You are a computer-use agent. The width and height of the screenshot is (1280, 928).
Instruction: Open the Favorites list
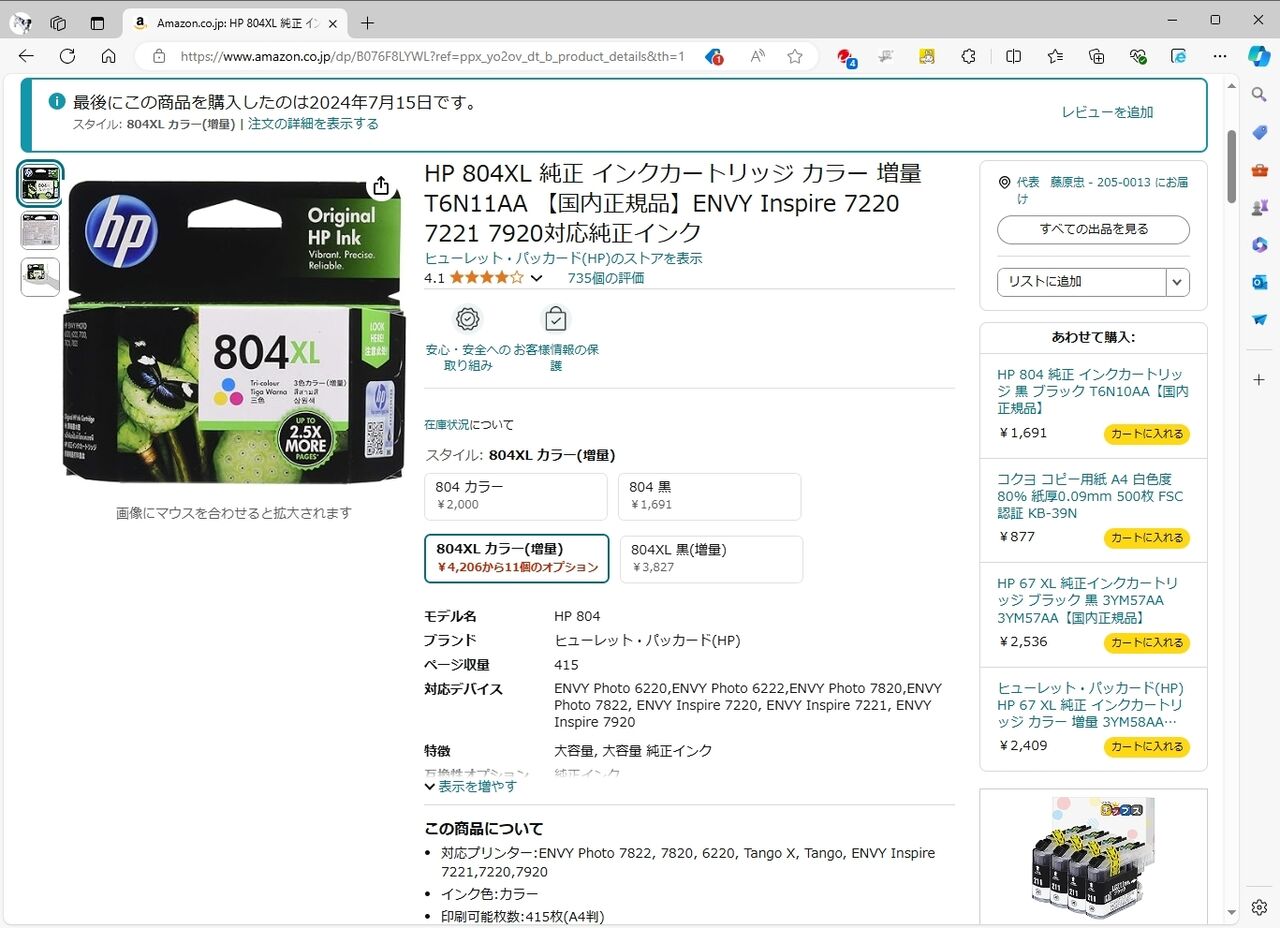point(1055,56)
